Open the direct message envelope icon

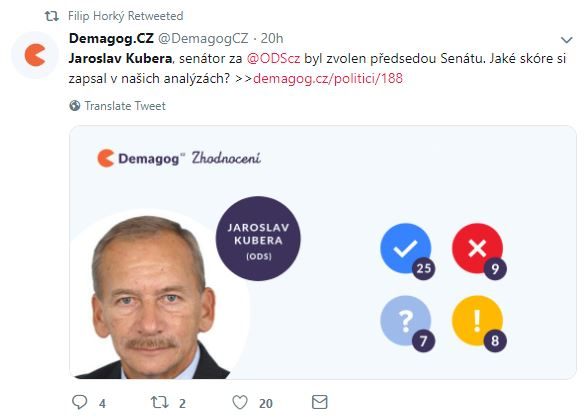(320, 402)
